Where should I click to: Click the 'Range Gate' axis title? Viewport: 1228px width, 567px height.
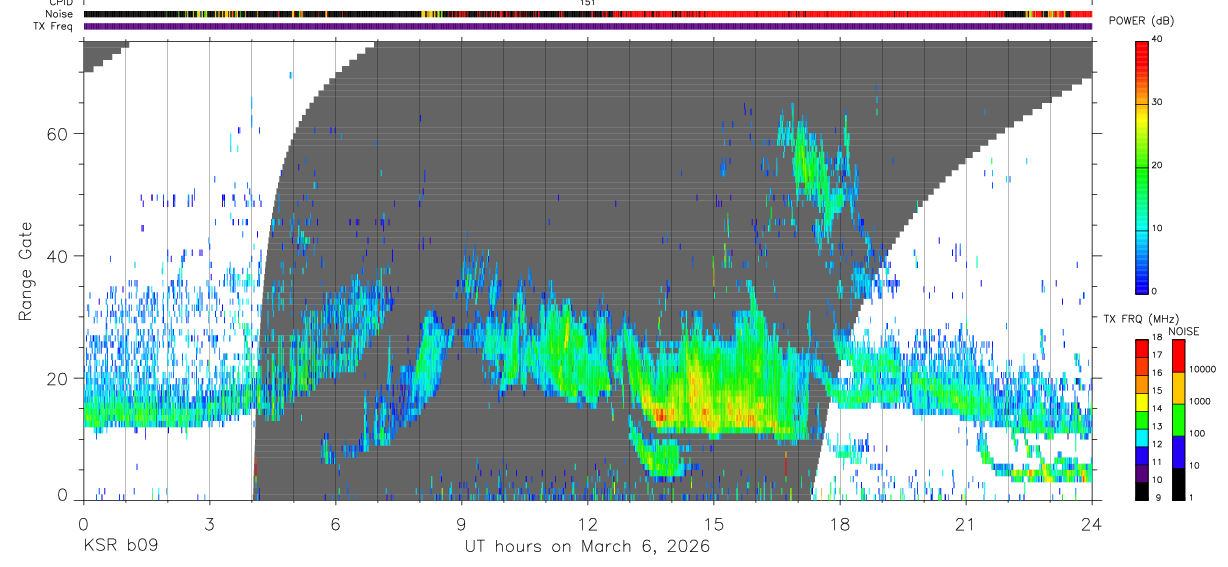27,271
